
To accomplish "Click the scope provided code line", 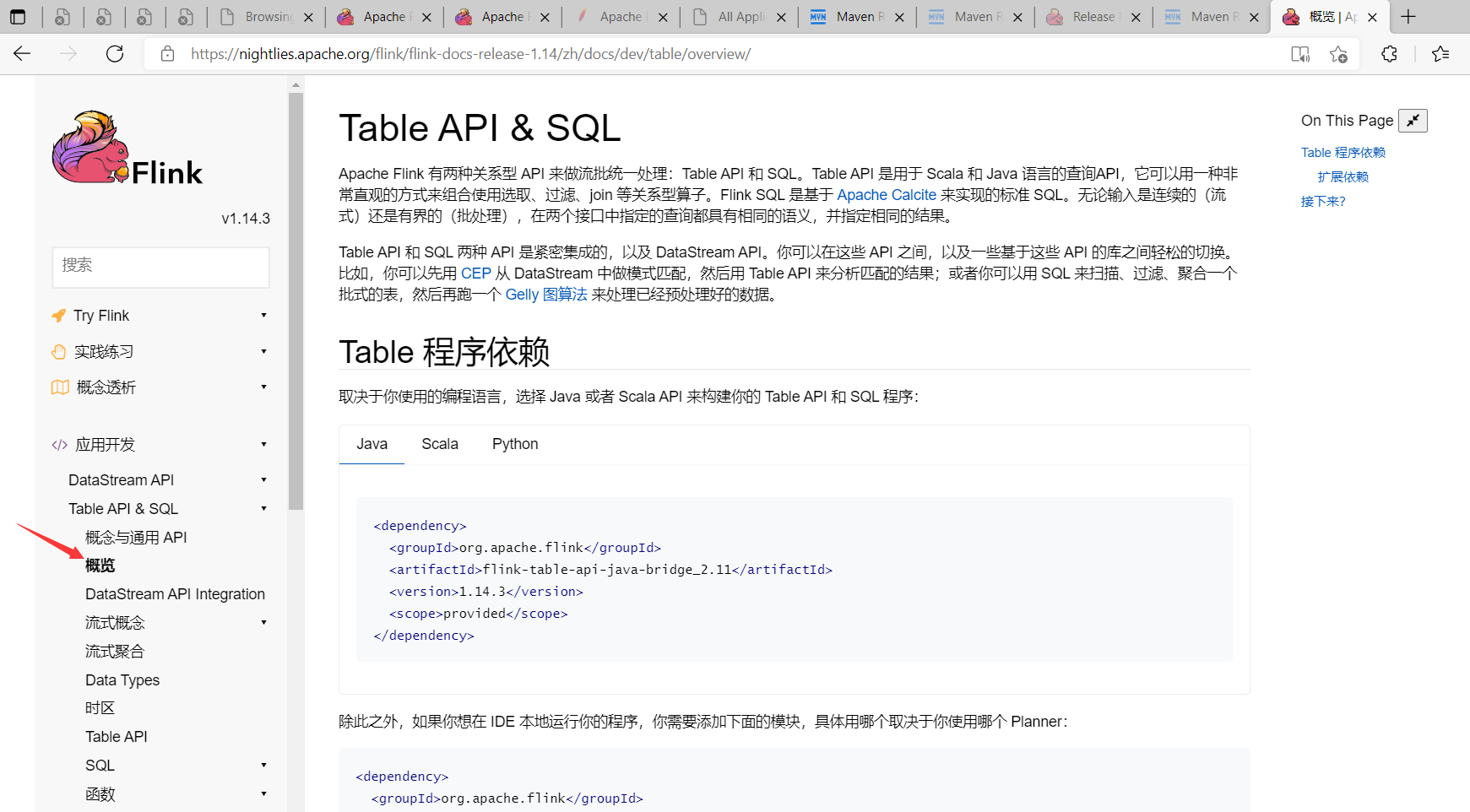I will coord(478,614).
